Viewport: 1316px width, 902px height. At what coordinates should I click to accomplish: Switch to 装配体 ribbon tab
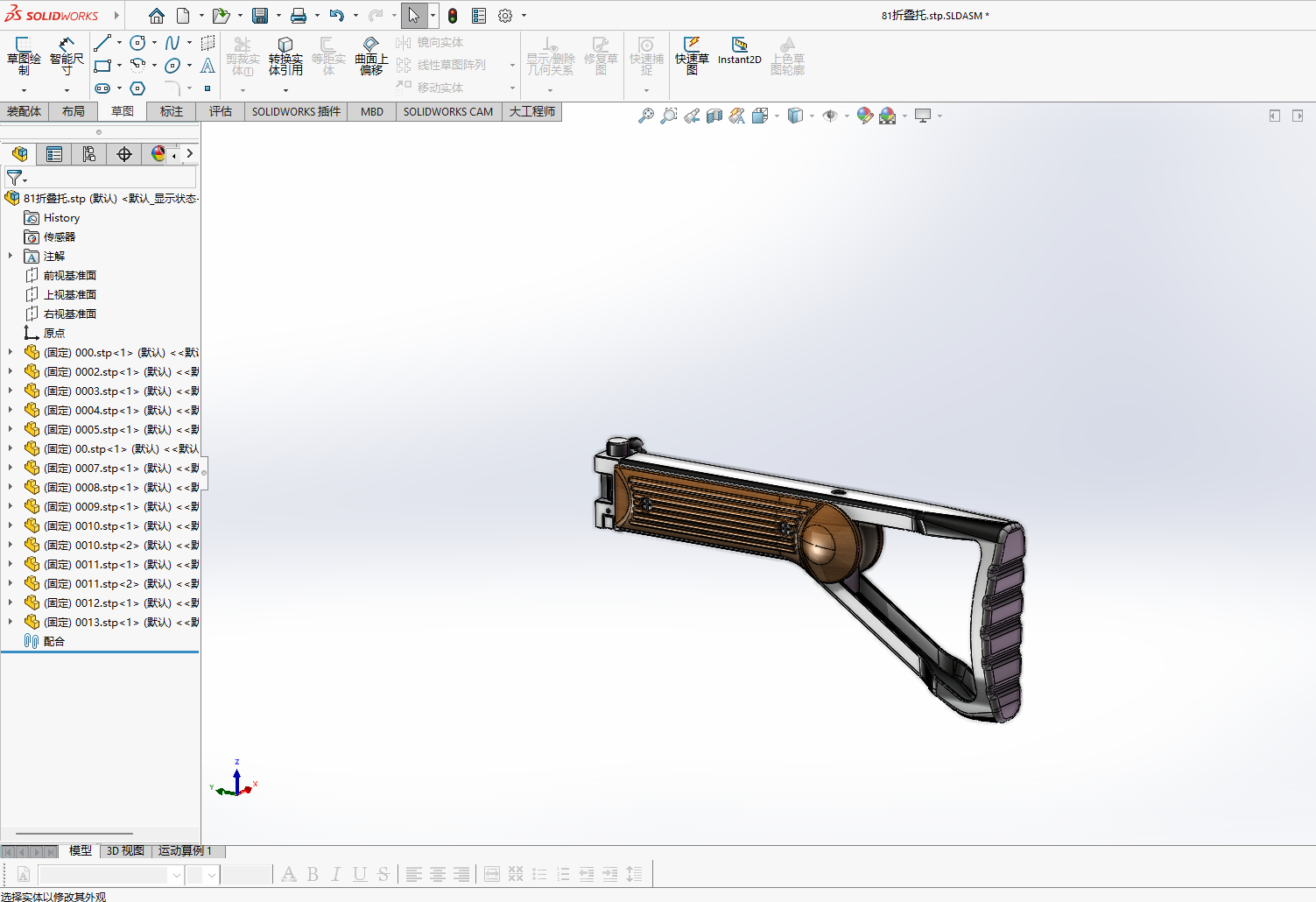pos(24,111)
